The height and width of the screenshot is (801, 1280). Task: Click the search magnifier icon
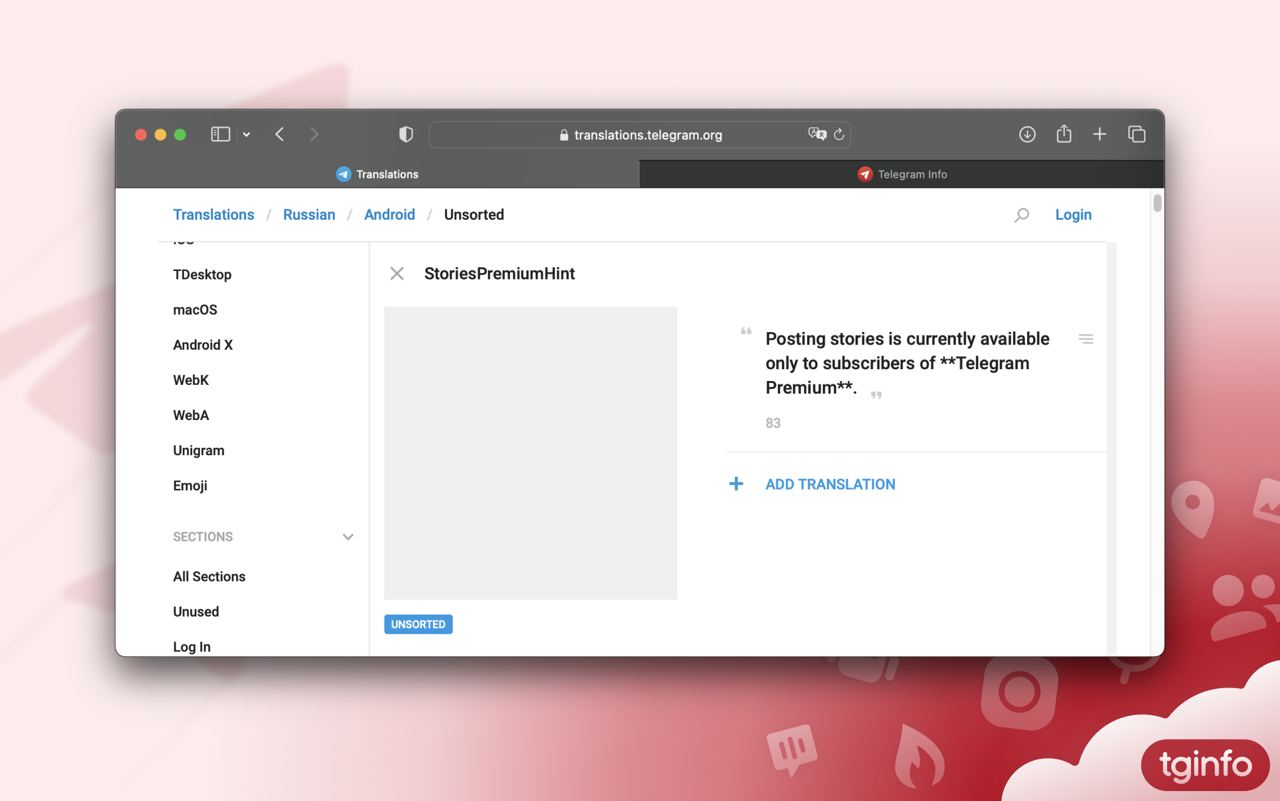(x=1021, y=215)
